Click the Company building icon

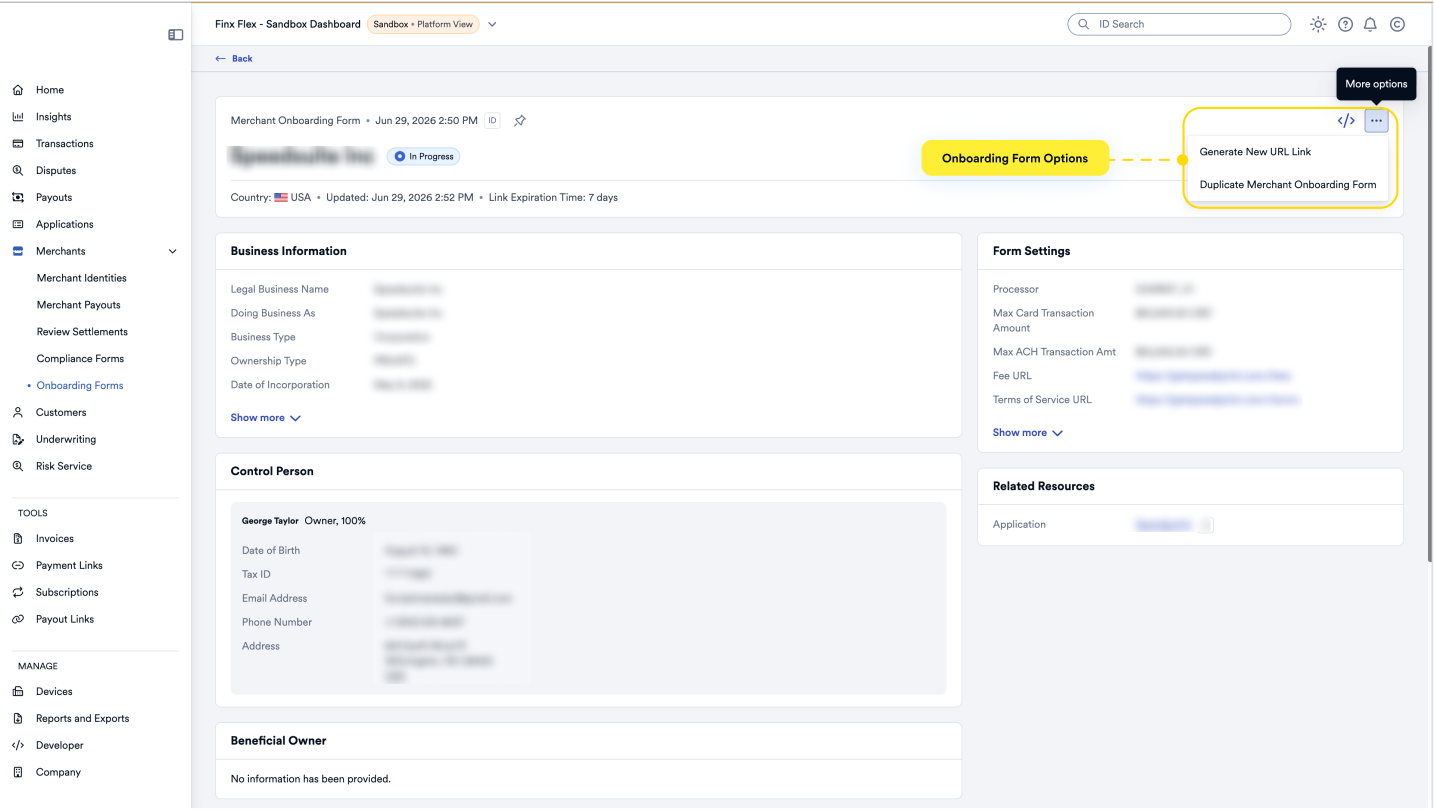(x=18, y=773)
